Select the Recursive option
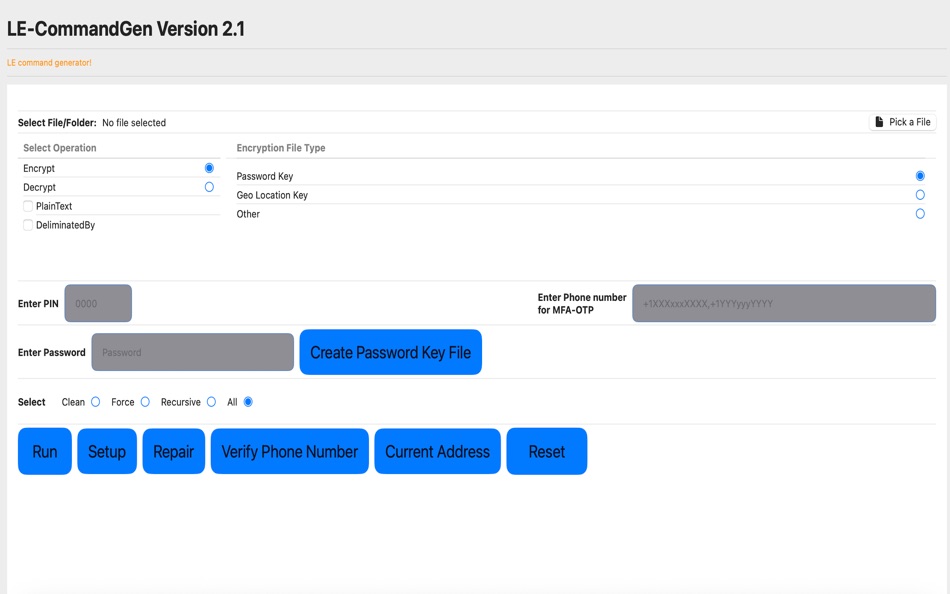The width and height of the screenshot is (950, 594). click(x=210, y=401)
